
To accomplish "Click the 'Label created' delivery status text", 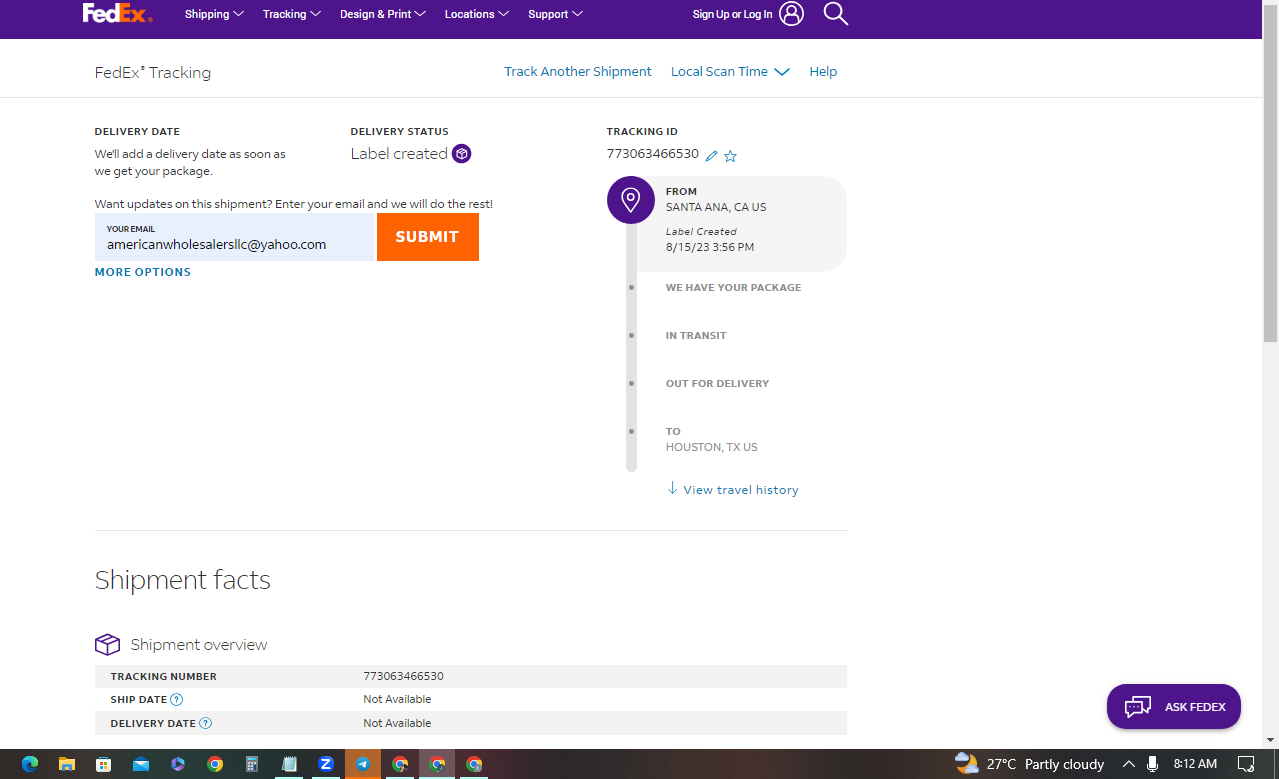I will (x=399, y=154).
